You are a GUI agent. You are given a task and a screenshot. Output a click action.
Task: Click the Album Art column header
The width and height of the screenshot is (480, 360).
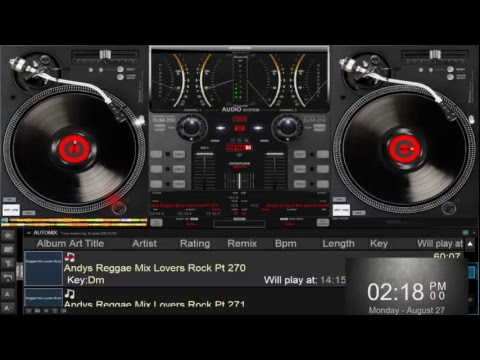click(x=60, y=243)
